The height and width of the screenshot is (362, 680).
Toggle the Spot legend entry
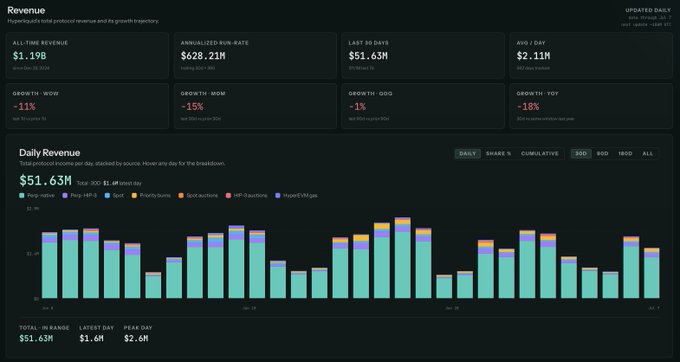[114, 196]
